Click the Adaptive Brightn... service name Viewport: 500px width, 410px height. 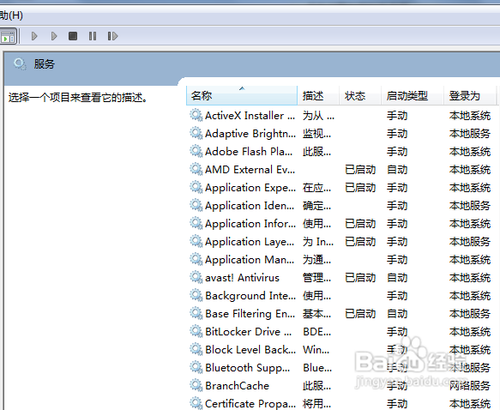pyautogui.click(x=250, y=134)
